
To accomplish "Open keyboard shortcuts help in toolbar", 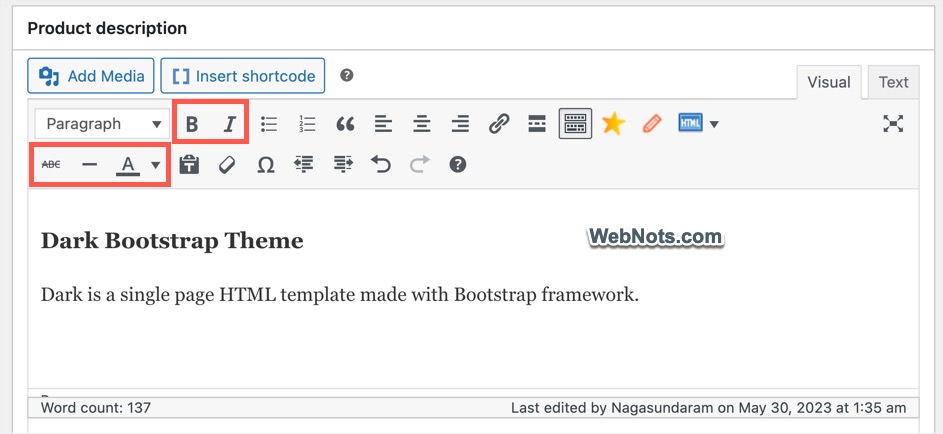I will pyautogui.click(x=458, y=164).
